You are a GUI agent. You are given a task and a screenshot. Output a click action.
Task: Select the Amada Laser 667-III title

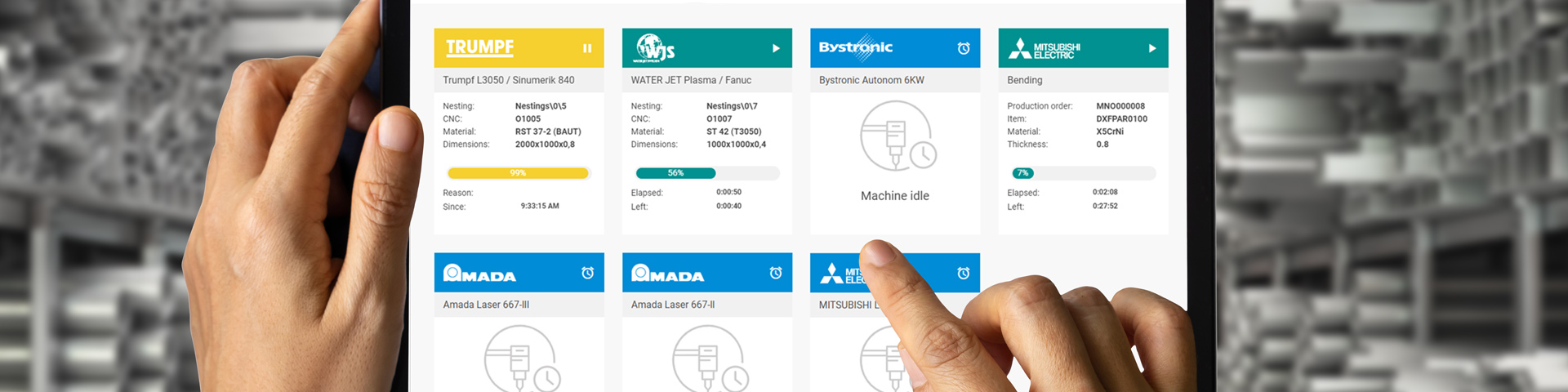pos(486,305)
